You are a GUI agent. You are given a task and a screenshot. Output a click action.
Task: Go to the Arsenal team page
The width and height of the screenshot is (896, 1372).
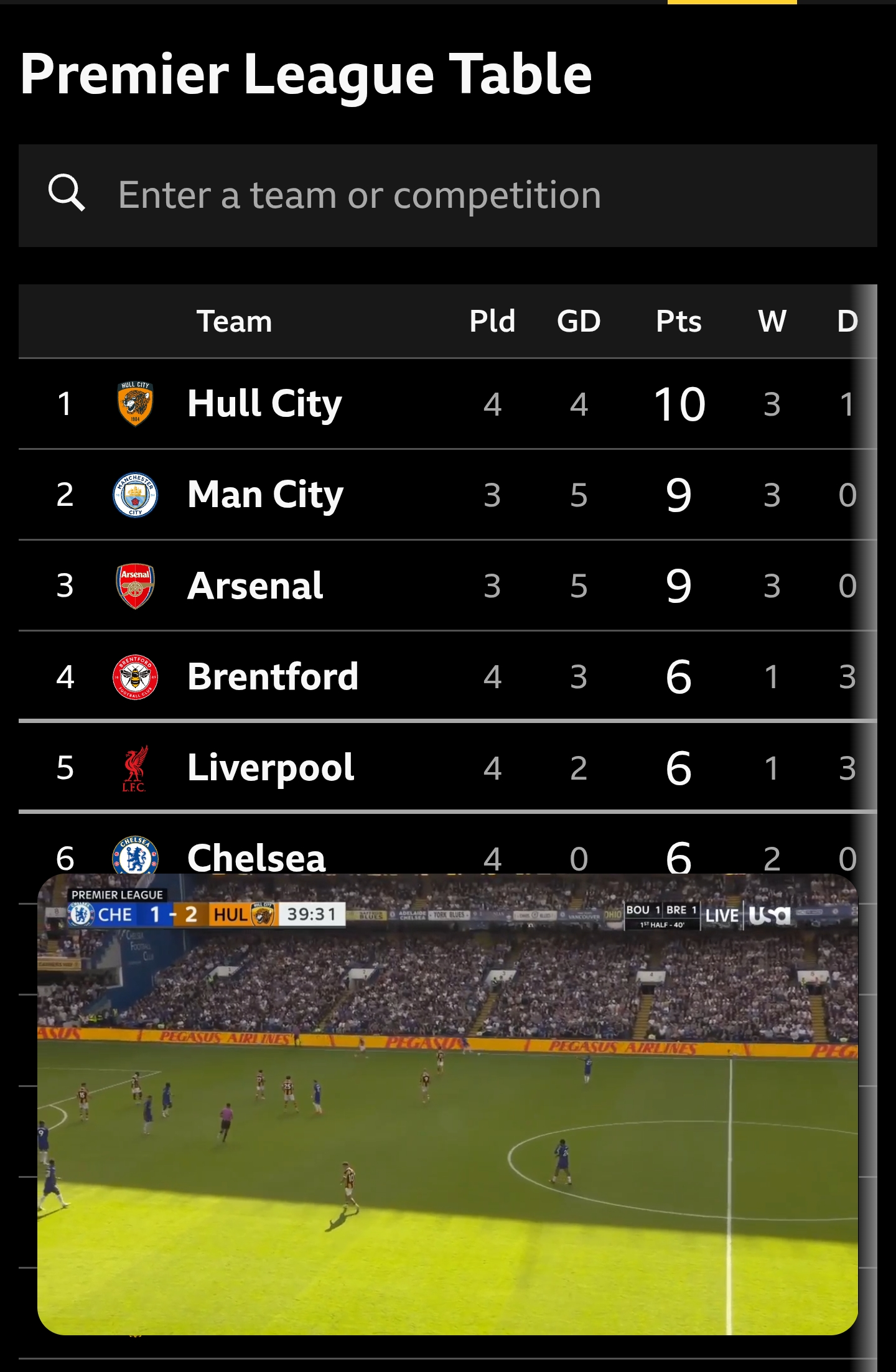coord(255,586)
